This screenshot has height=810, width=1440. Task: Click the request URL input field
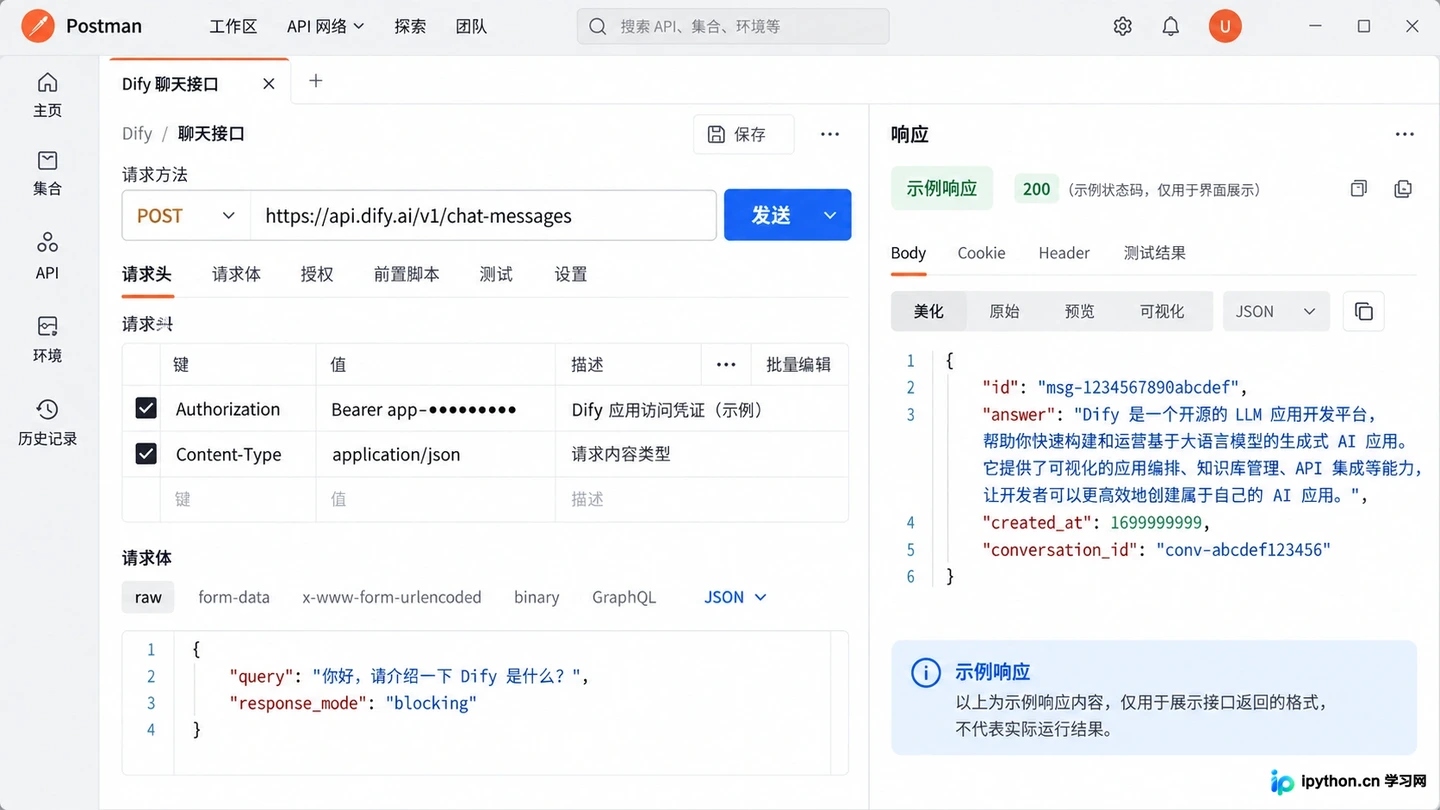click(x=483, y=215)
